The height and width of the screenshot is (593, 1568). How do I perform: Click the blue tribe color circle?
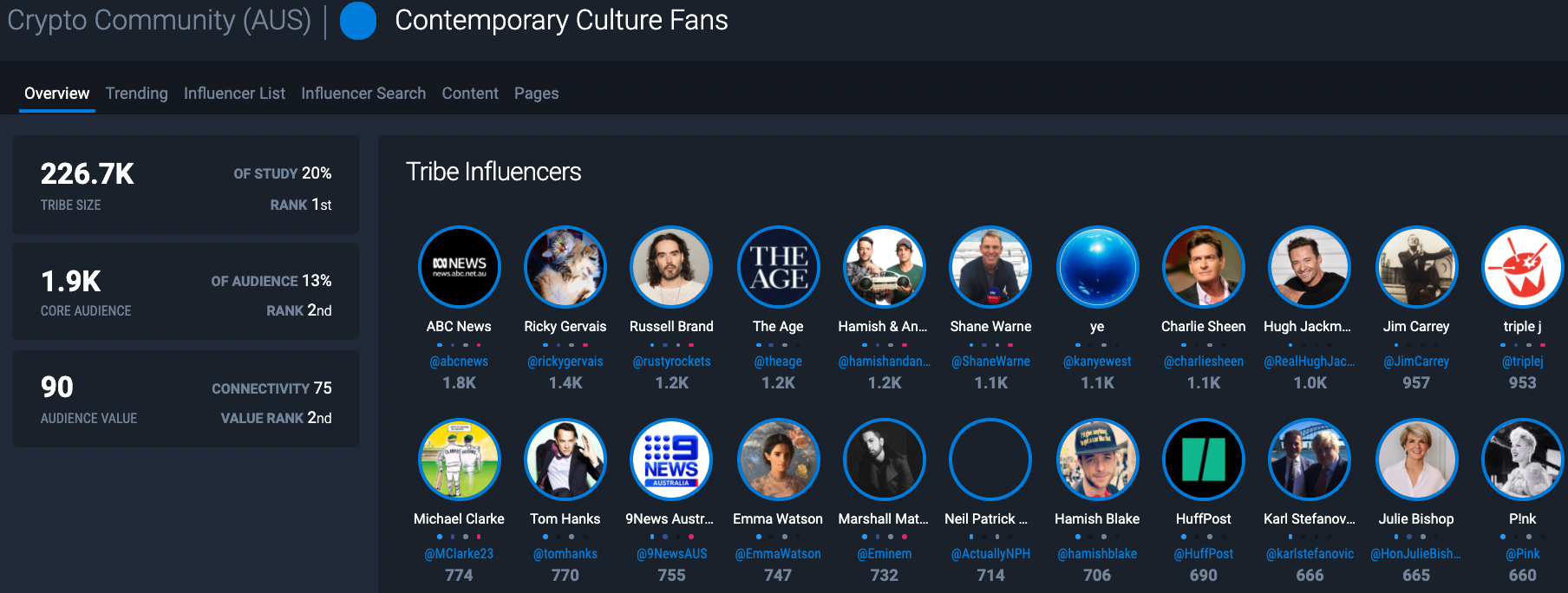(358, 21)
